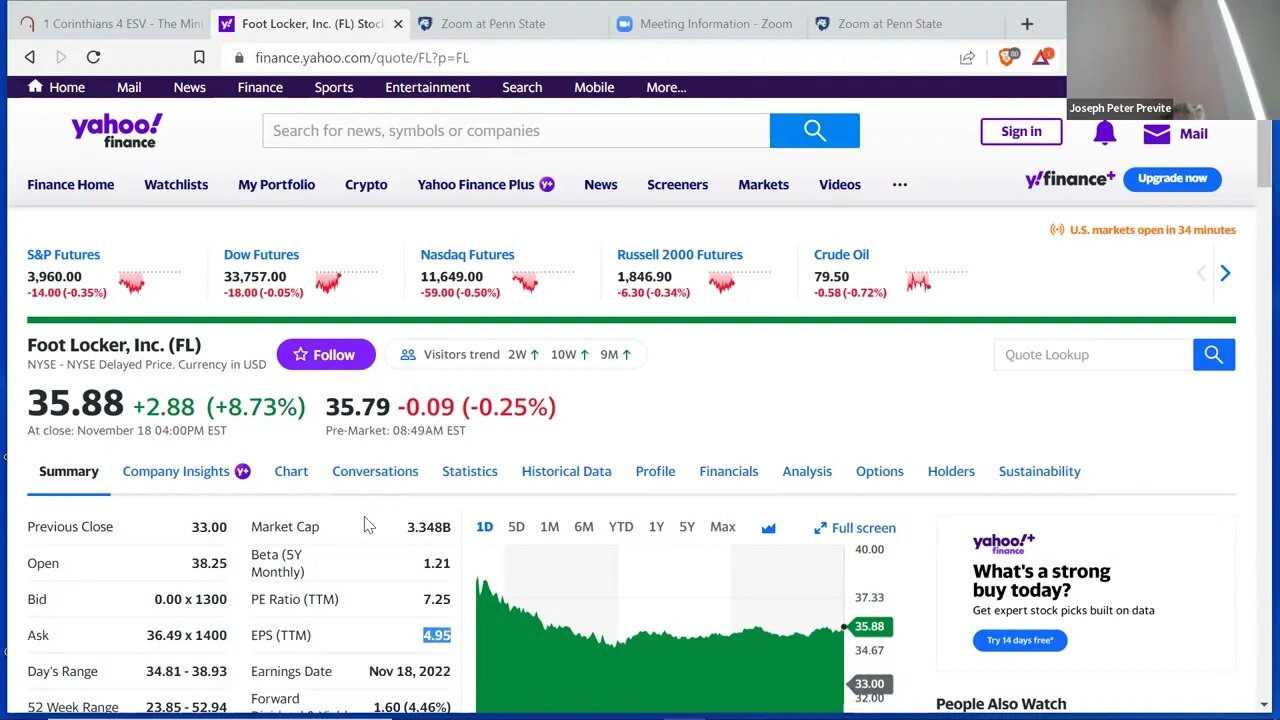
Task: Open Watchlists navigation item
Action: click(x=176, y=185)
